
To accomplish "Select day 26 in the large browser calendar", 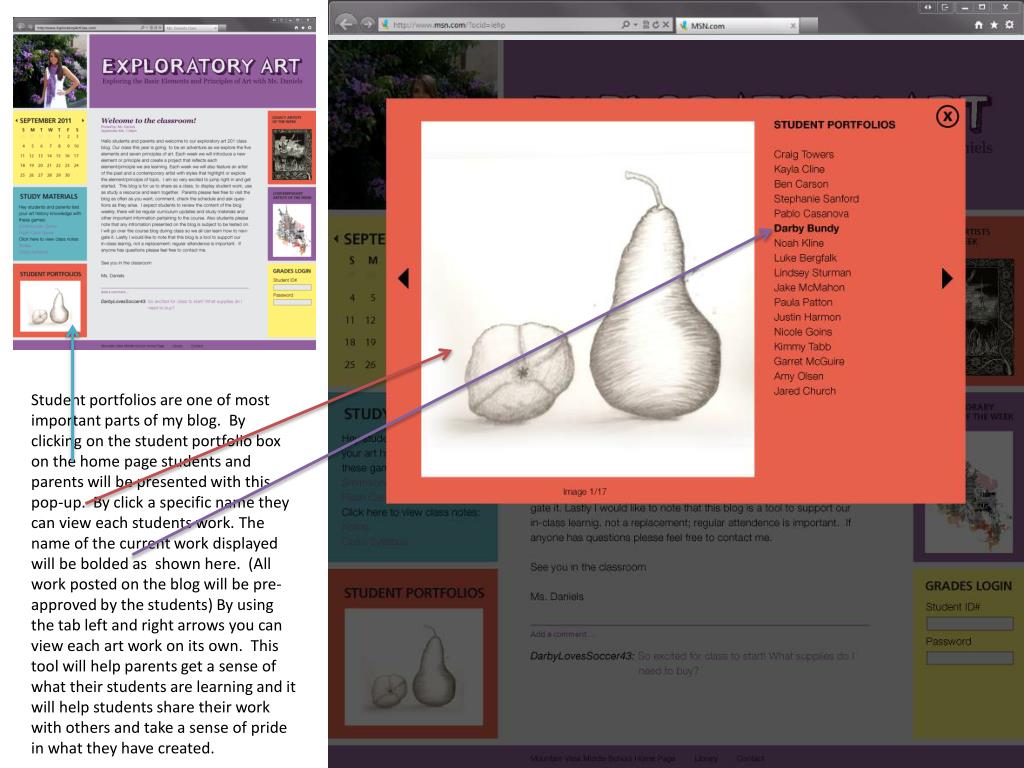I will coord(370,364).
